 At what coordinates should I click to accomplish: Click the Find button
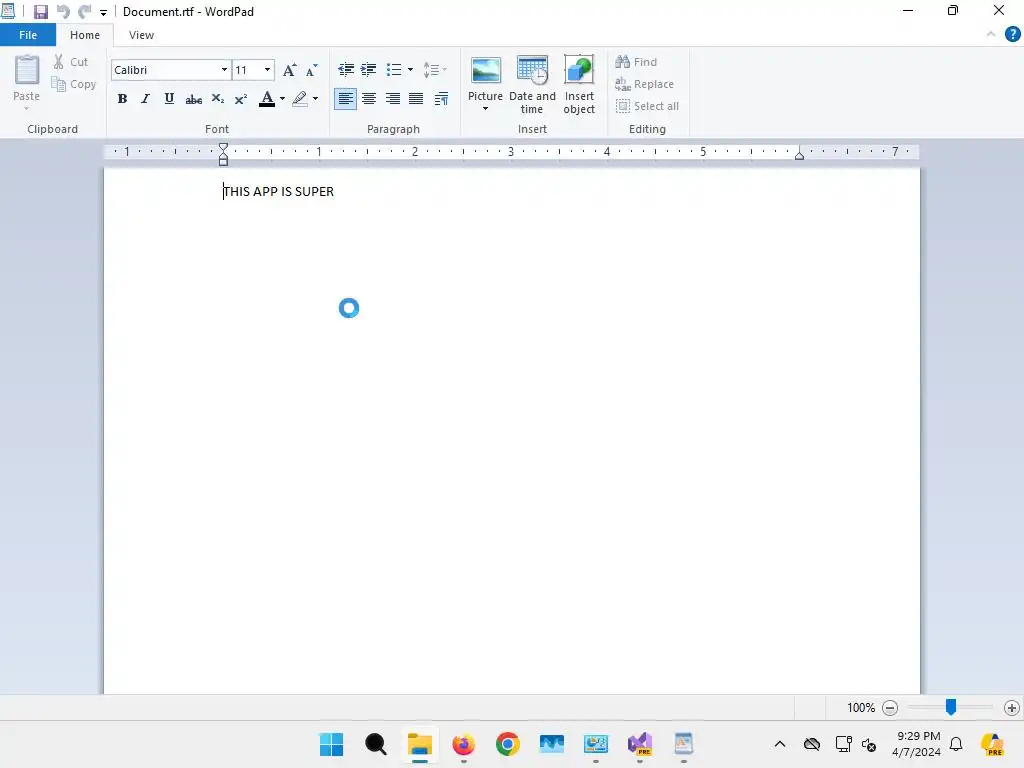click(636, 62)
